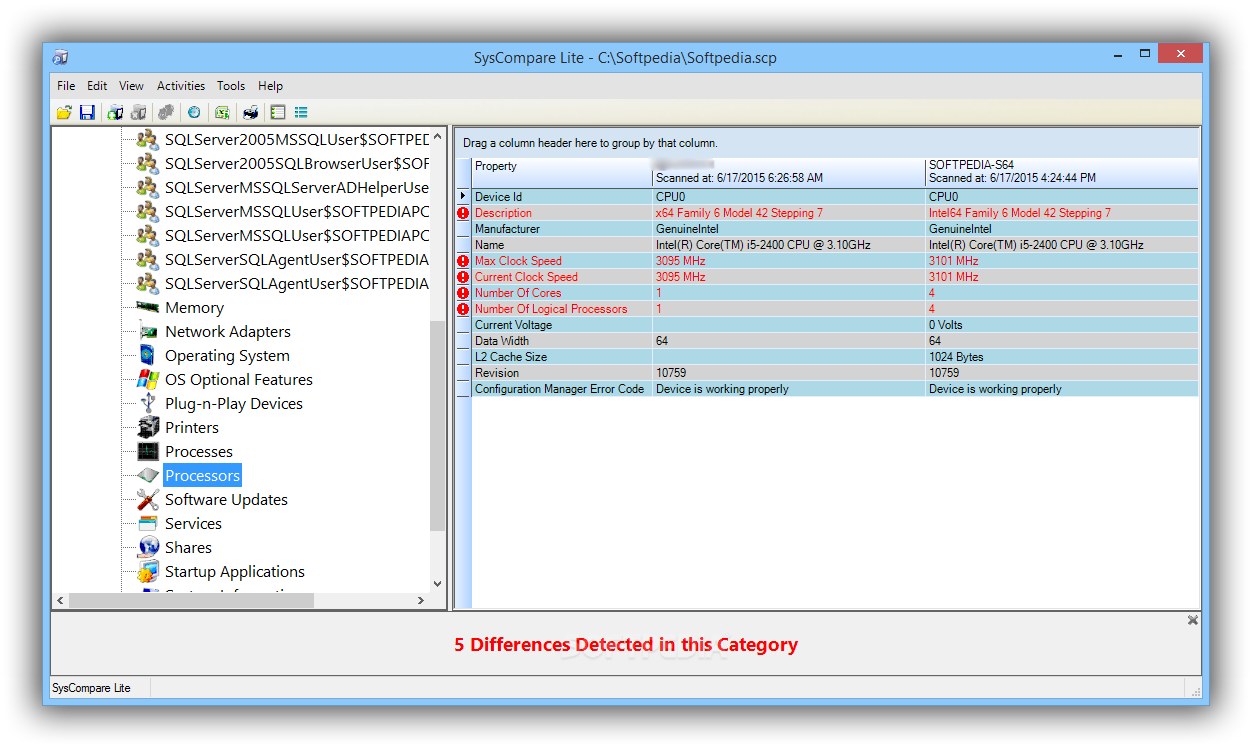This screenshot has height=748, width=1252.
Task: Click the Manufacturer property cell
Action: point(562,229)
